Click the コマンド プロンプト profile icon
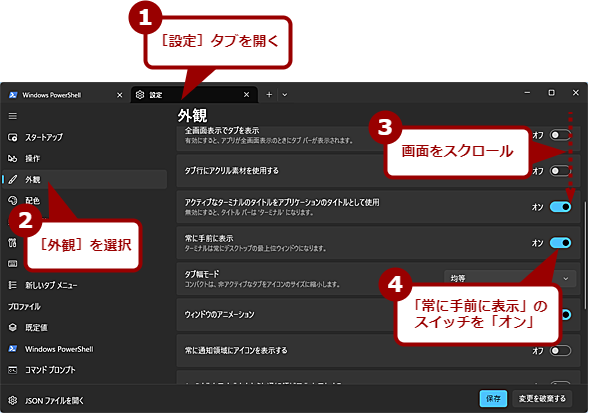This screenshot has height=414, width=589. pyautogui.click(x=13, y=370)
